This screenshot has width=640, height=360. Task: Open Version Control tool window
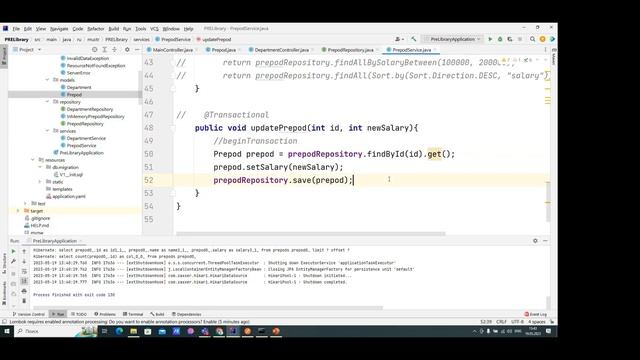29,314
